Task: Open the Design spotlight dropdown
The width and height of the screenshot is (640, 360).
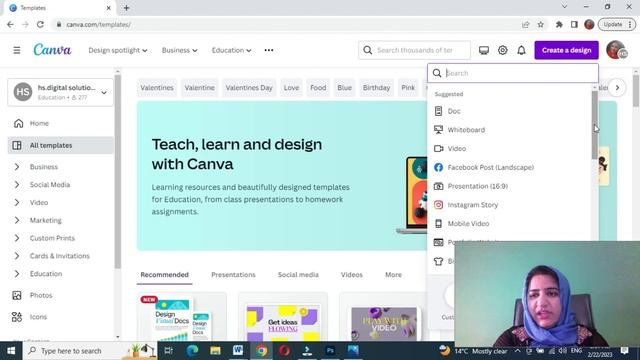Action: point(118,50)
